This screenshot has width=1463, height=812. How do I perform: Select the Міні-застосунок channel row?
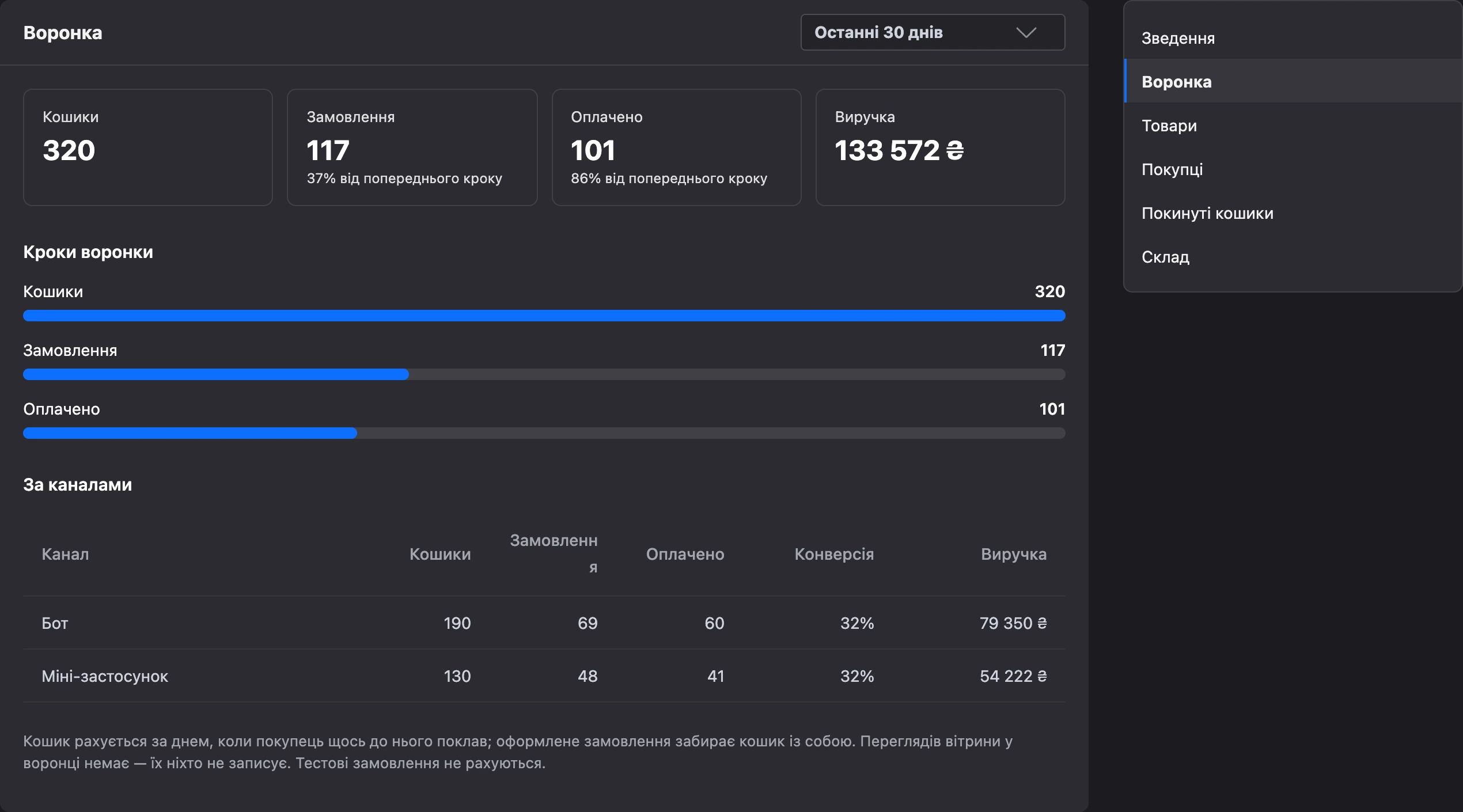[x=544, y=676]
